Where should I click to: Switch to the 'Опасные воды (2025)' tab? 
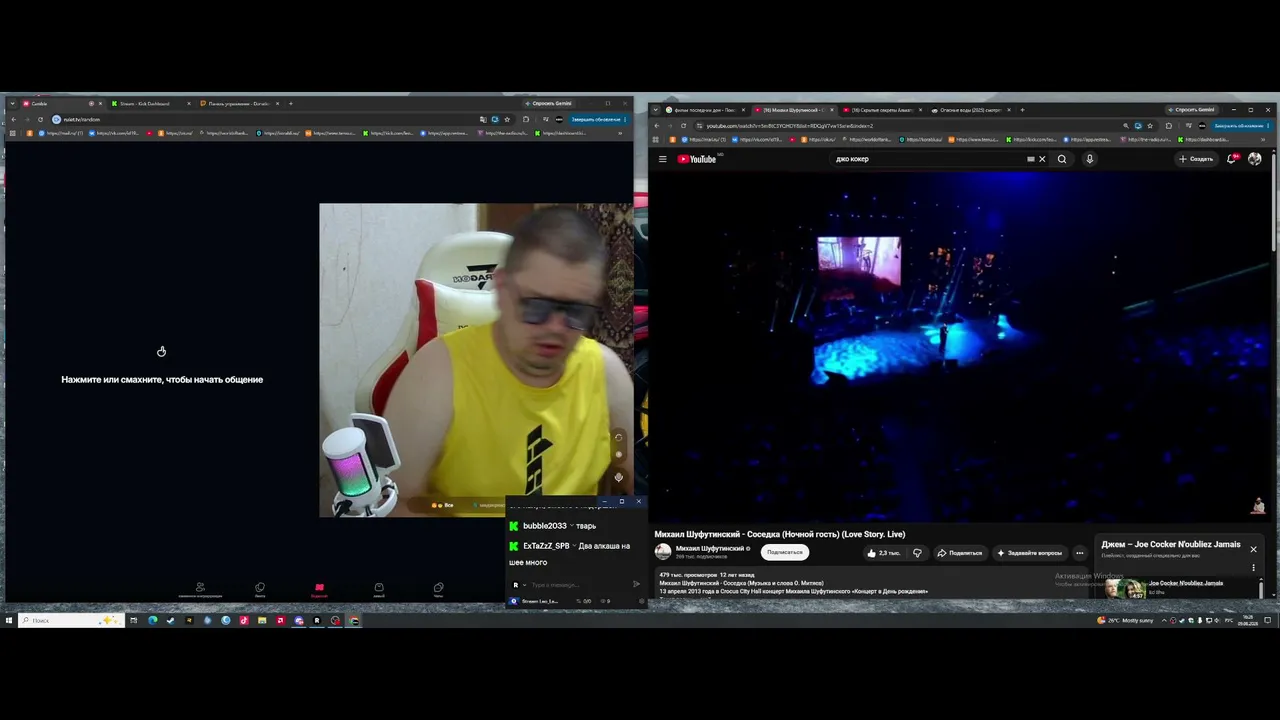[969, 110]
